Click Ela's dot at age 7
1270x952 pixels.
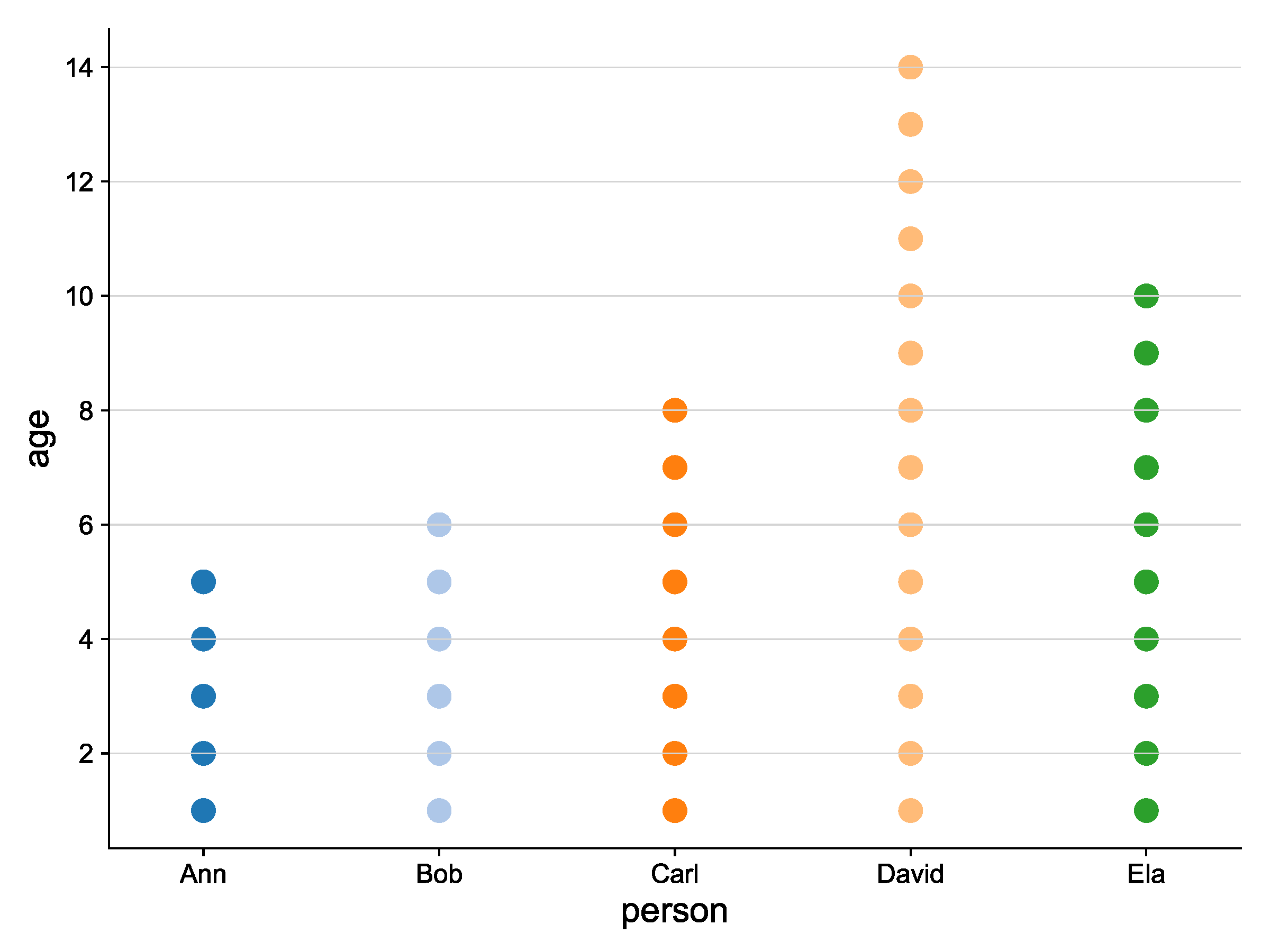[x=1146, y=468]
